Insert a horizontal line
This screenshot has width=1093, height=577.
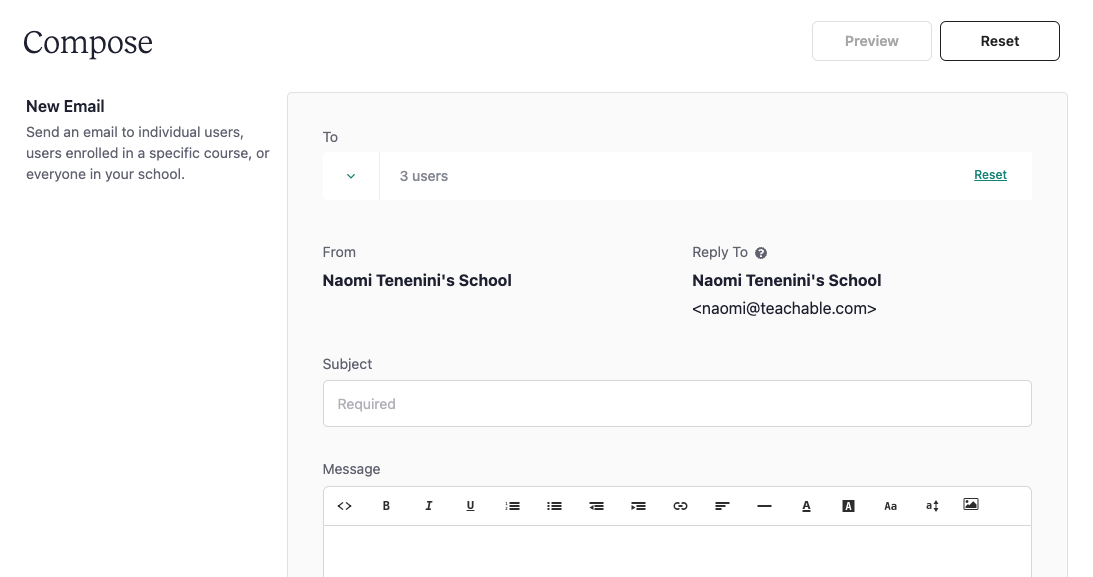click(x=764, y=506)
